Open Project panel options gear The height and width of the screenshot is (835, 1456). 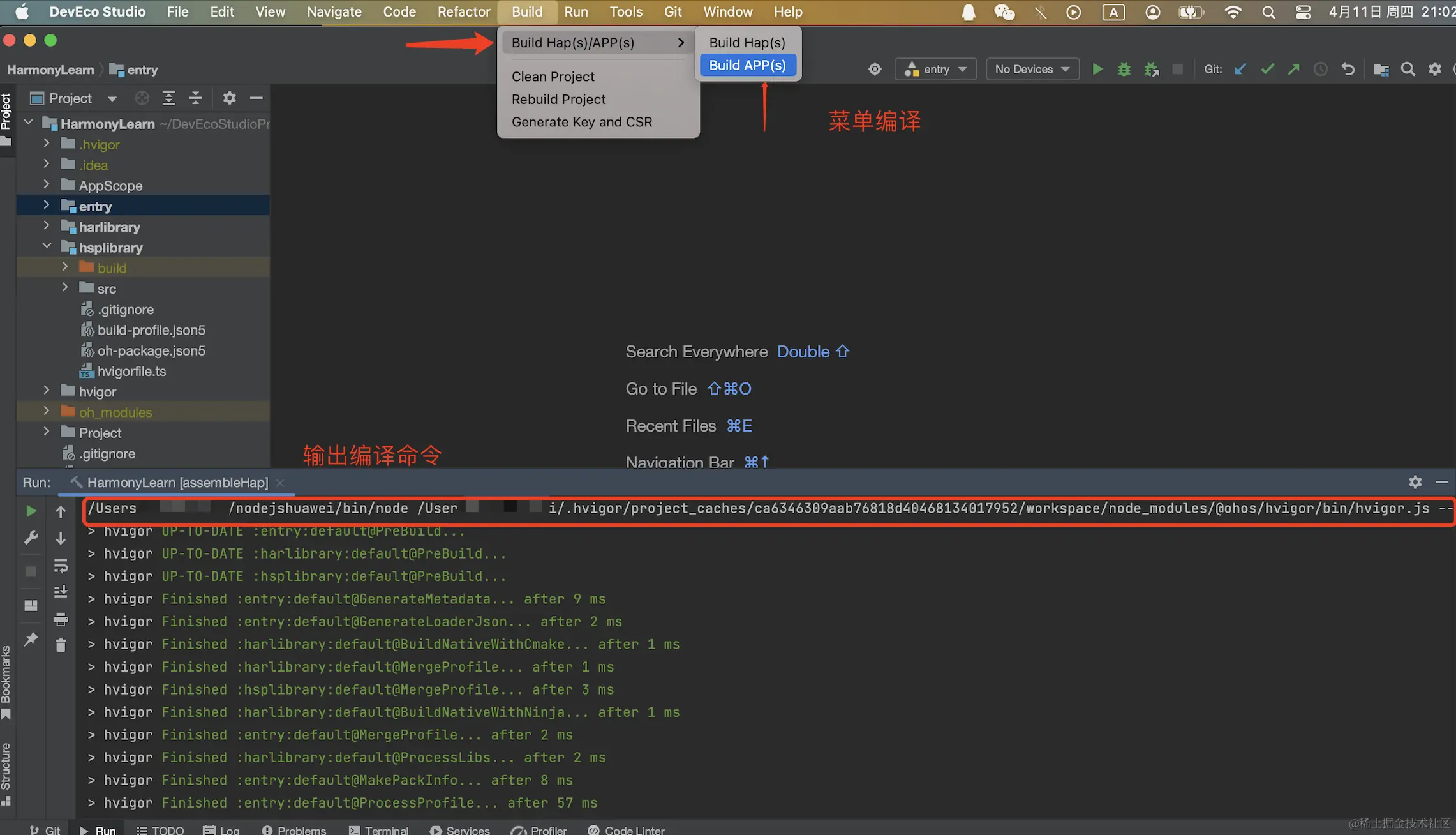229,98
